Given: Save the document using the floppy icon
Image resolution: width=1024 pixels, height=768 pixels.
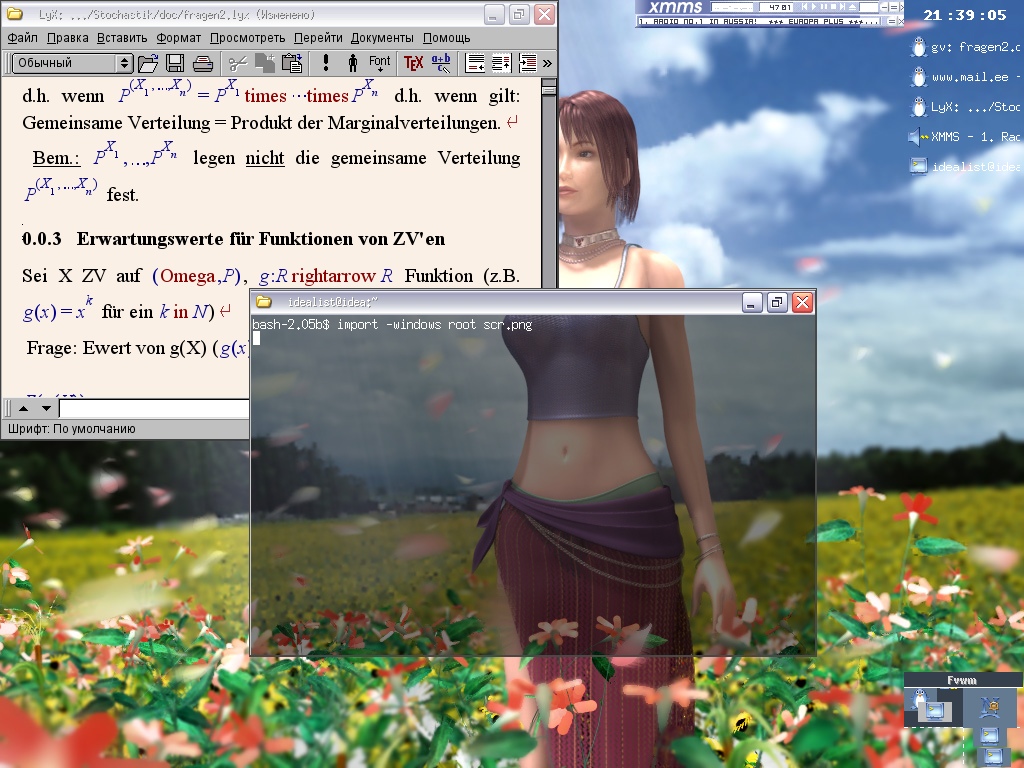Looking at the screenshot, I should [175, 63].
